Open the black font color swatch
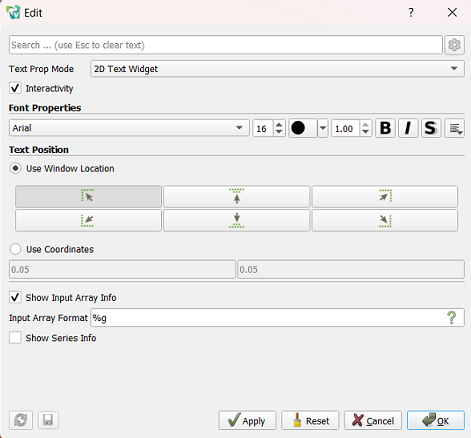This screenshot has height=438, width=471. point(302,128)
